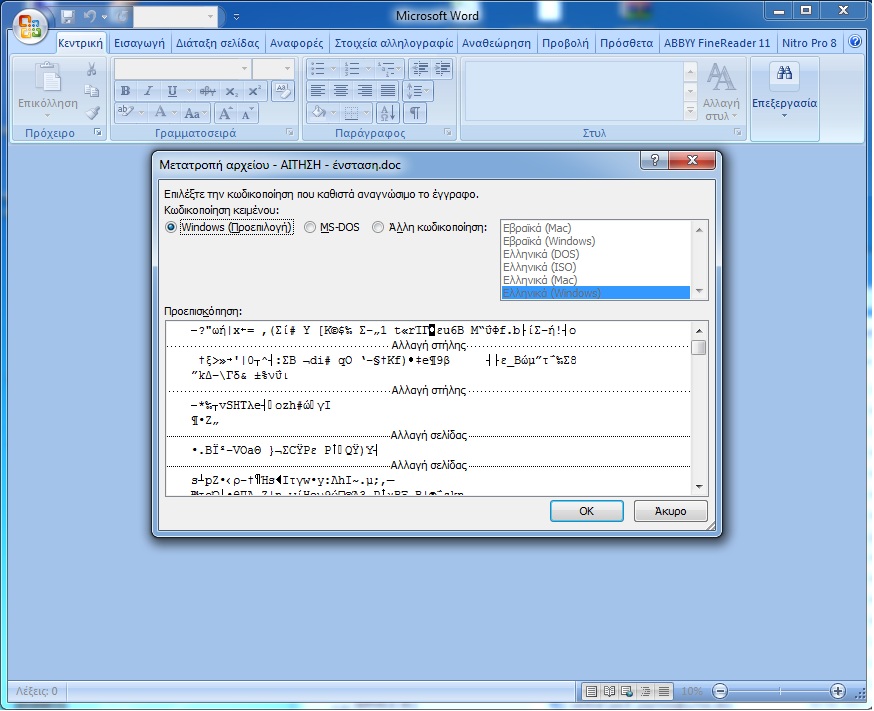Open Πρόχειρο clipboard pane launcher
This screenshot has width=874, height=711.
click(x=98, y=132)
